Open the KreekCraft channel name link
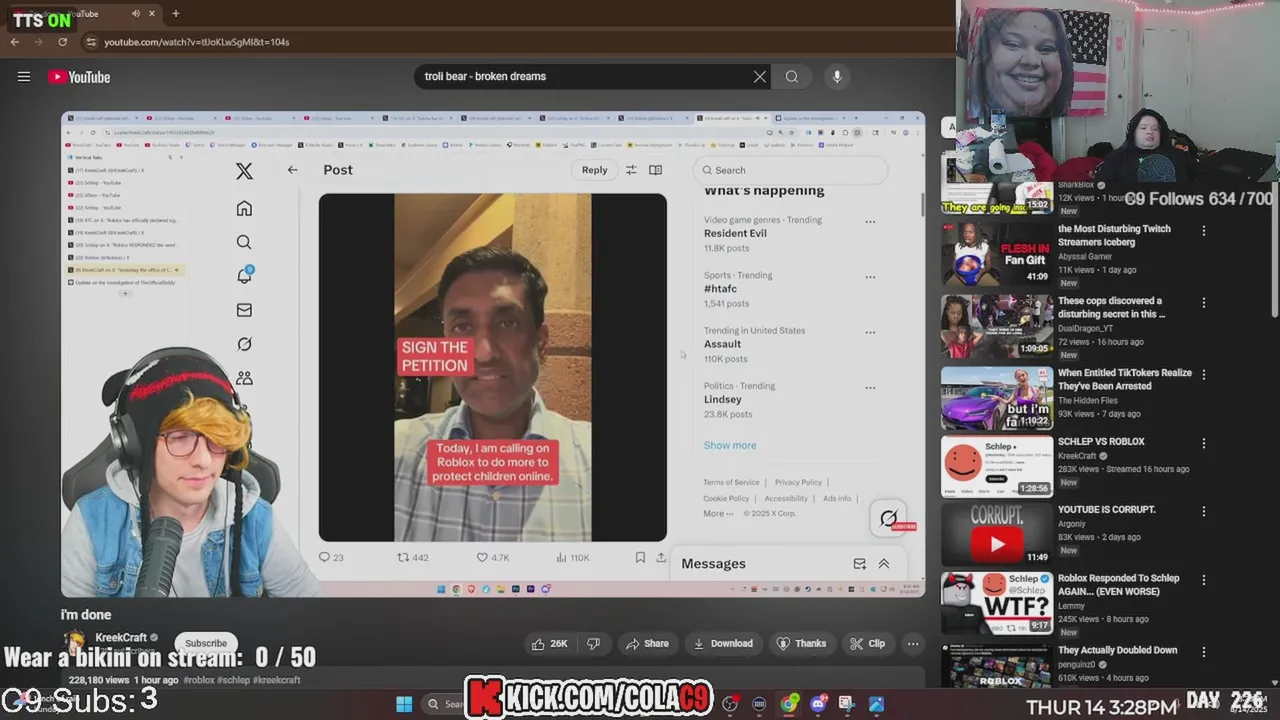Viewport: 1280px width, 720px height. (x=121, y=637)
